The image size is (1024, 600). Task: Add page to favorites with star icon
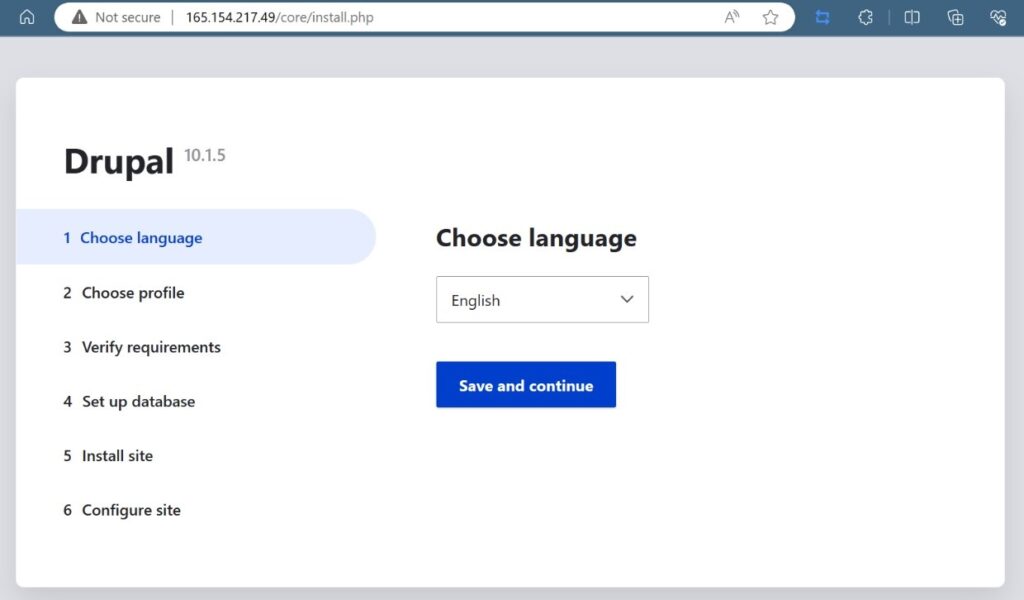[770, 17]
